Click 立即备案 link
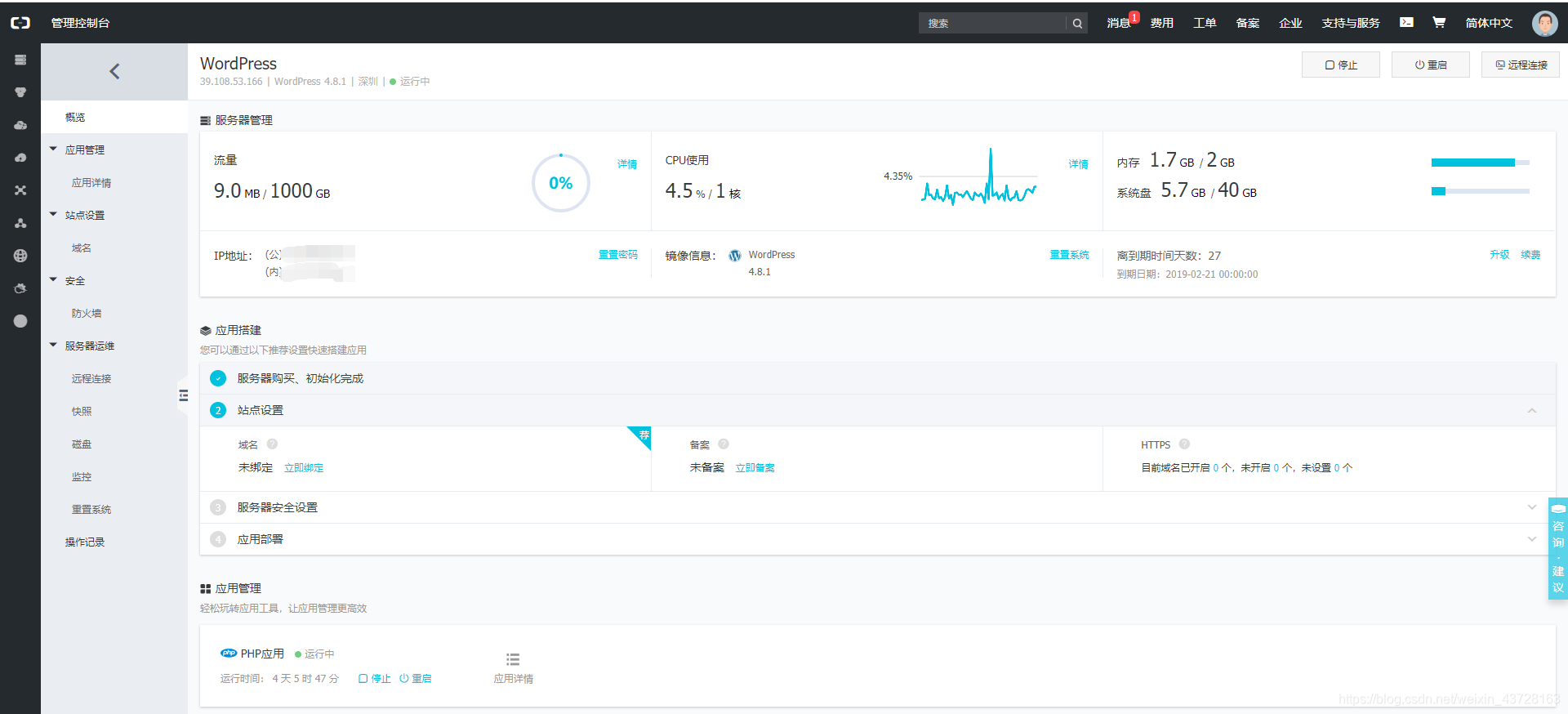The width and height of the screenshot is (1568, 714). coord(755,468)
